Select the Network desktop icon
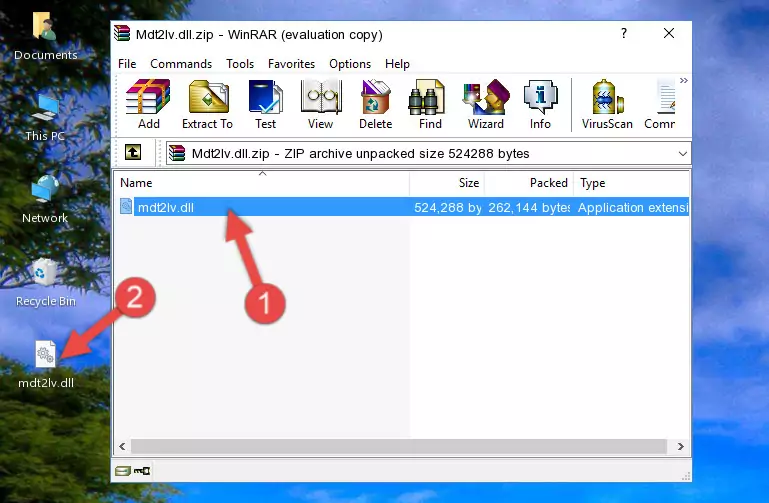The image size is (769, 503). tap(45, 200)
